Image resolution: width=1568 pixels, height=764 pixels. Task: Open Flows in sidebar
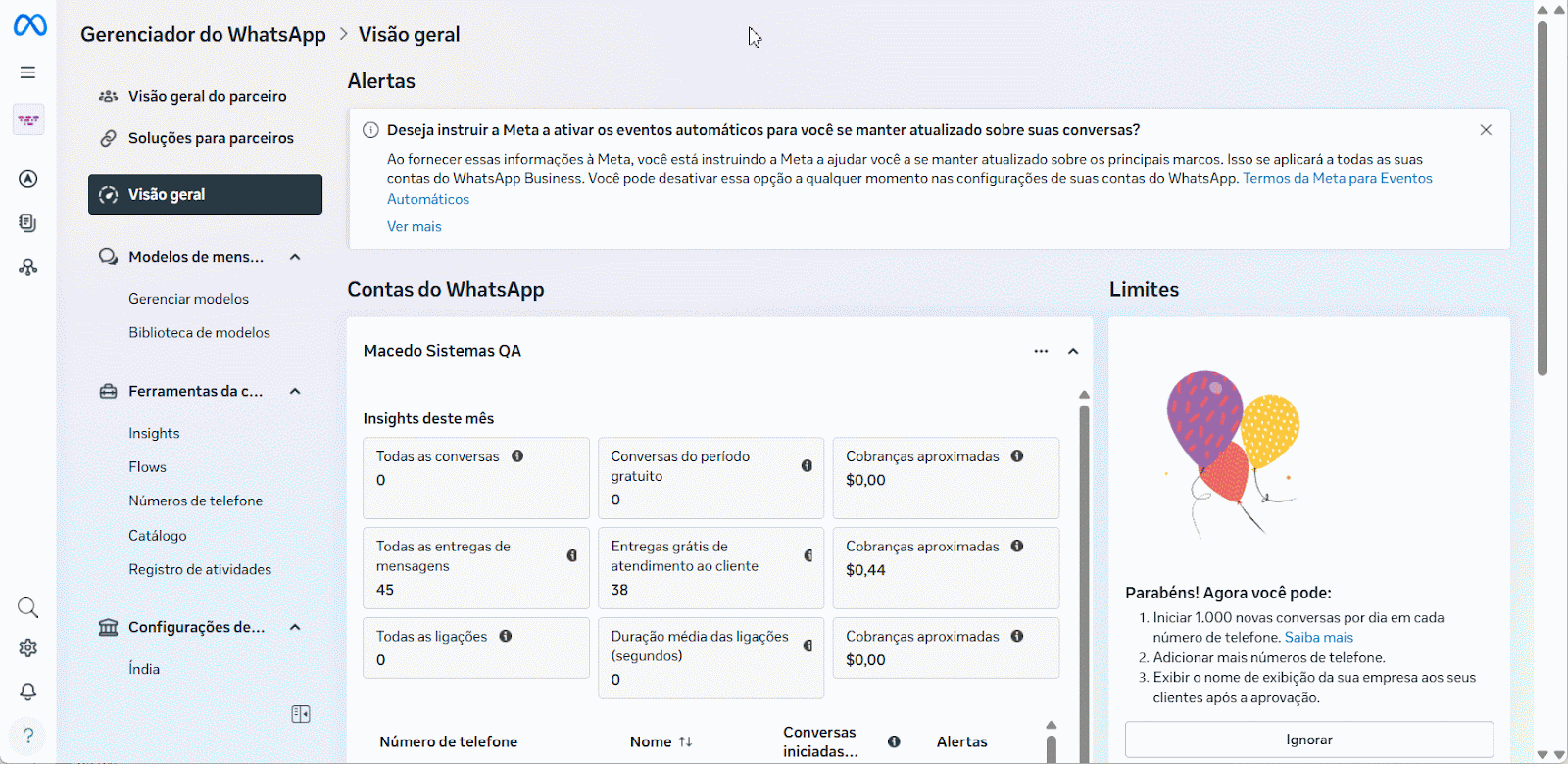tap(147, 467)
